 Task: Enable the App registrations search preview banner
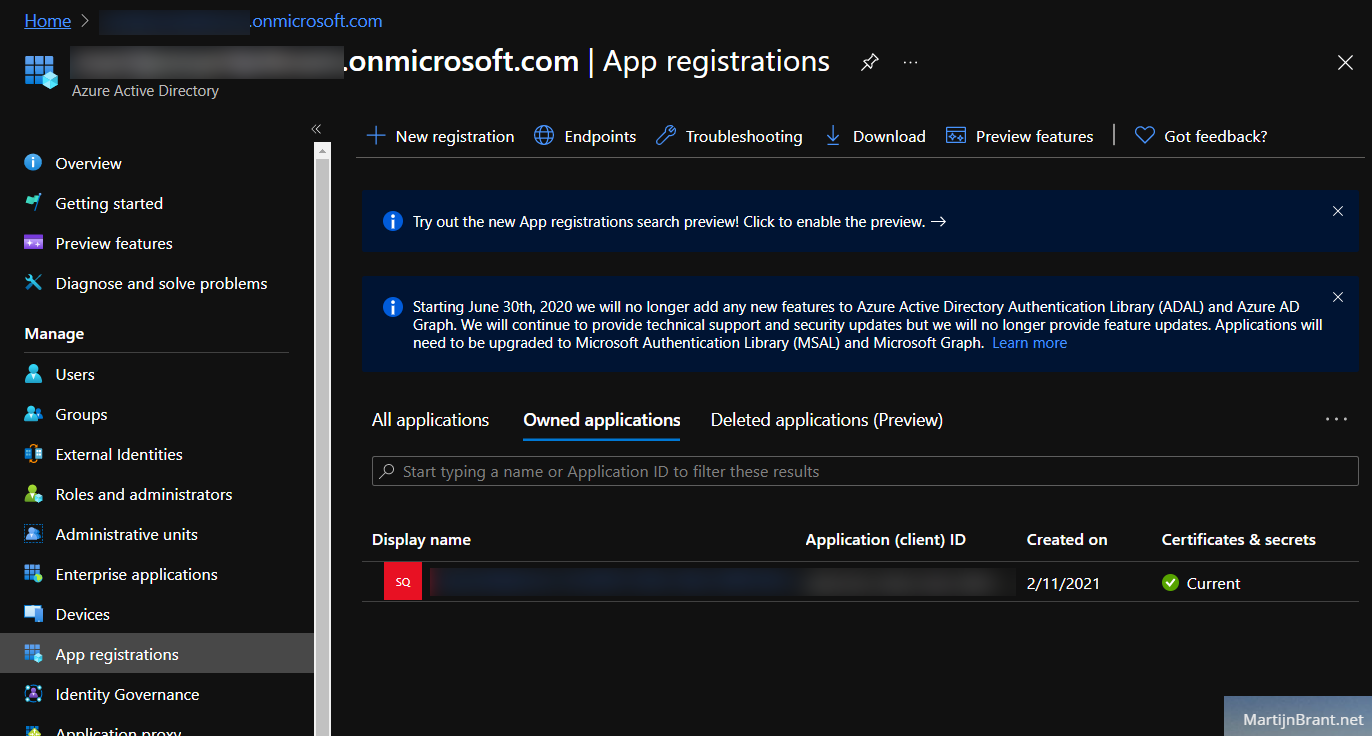pyautogui.click(x=680, y=222)
